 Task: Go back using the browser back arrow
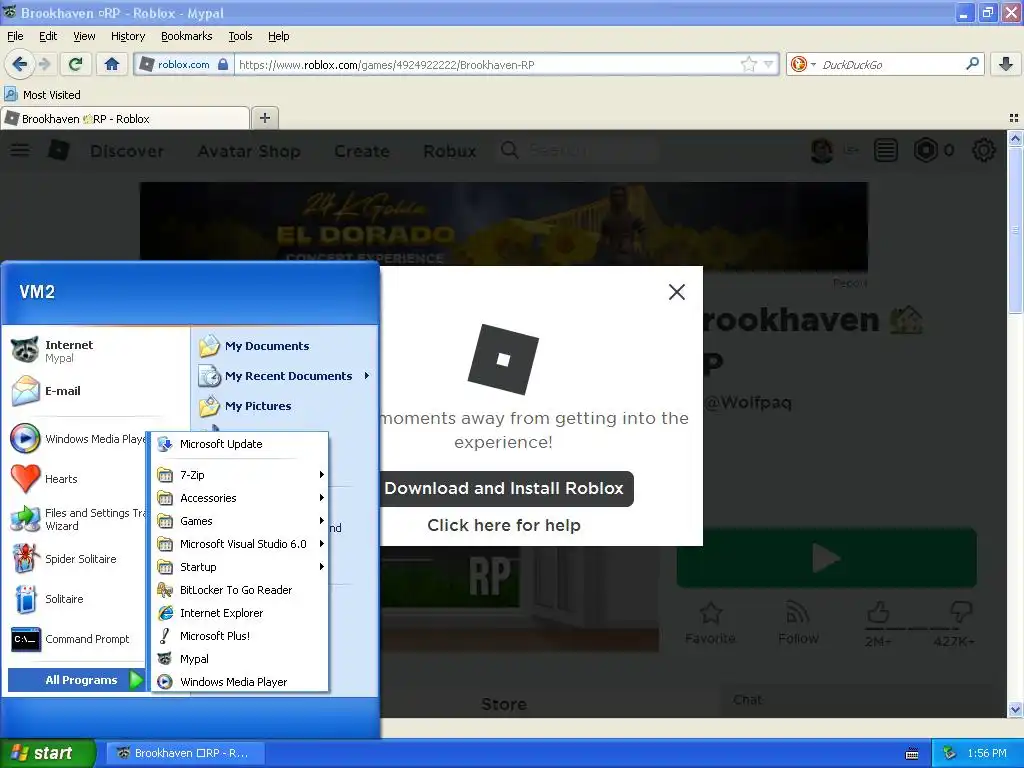coord(20,64)
